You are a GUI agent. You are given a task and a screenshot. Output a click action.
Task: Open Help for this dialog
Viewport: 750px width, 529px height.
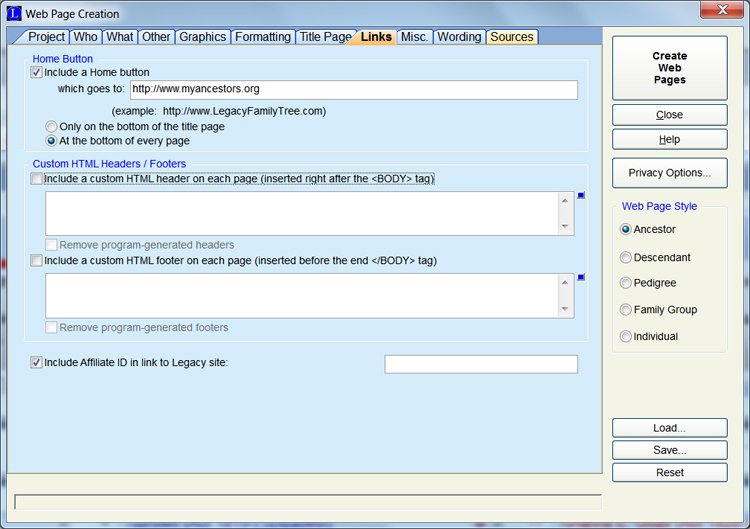[x=670, y=140]
